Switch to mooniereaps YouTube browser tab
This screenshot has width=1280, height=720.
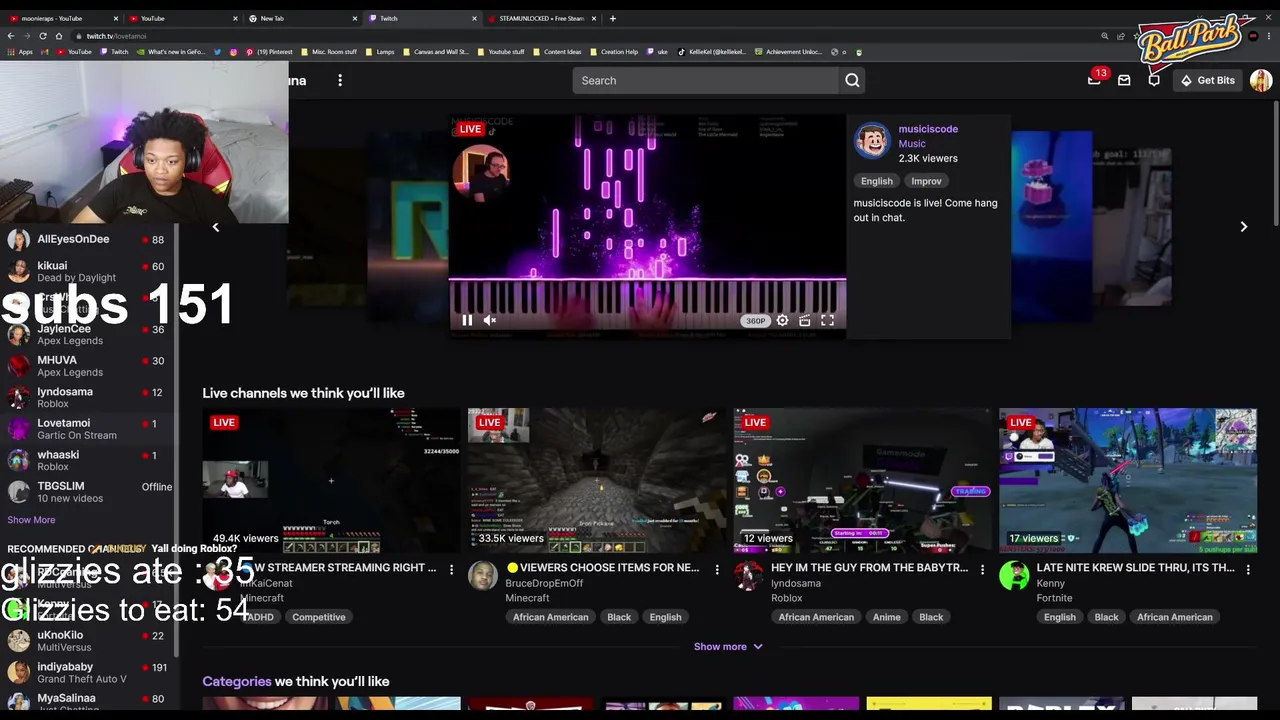pyautogui.click(x=63, y=18)
